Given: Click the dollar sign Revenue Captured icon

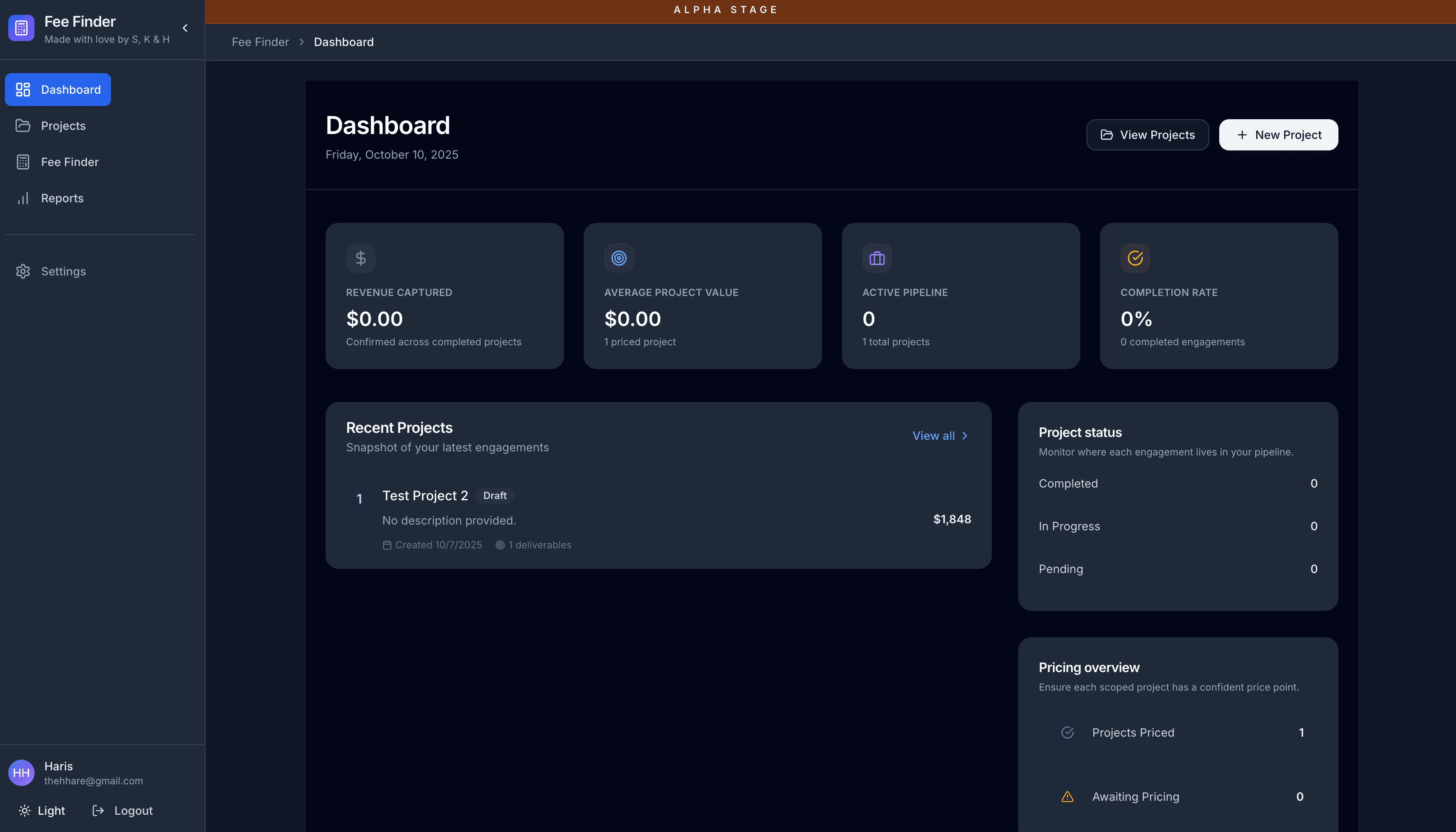Looking at the screenshot, I should click(x=361, y=258).
